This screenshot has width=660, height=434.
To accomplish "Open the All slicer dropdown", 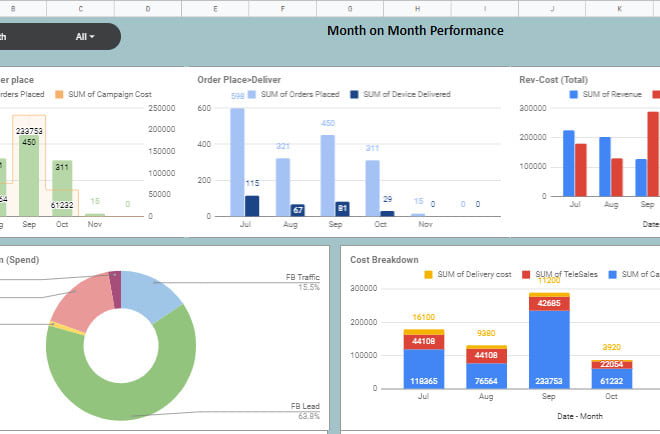I will 85,37.
